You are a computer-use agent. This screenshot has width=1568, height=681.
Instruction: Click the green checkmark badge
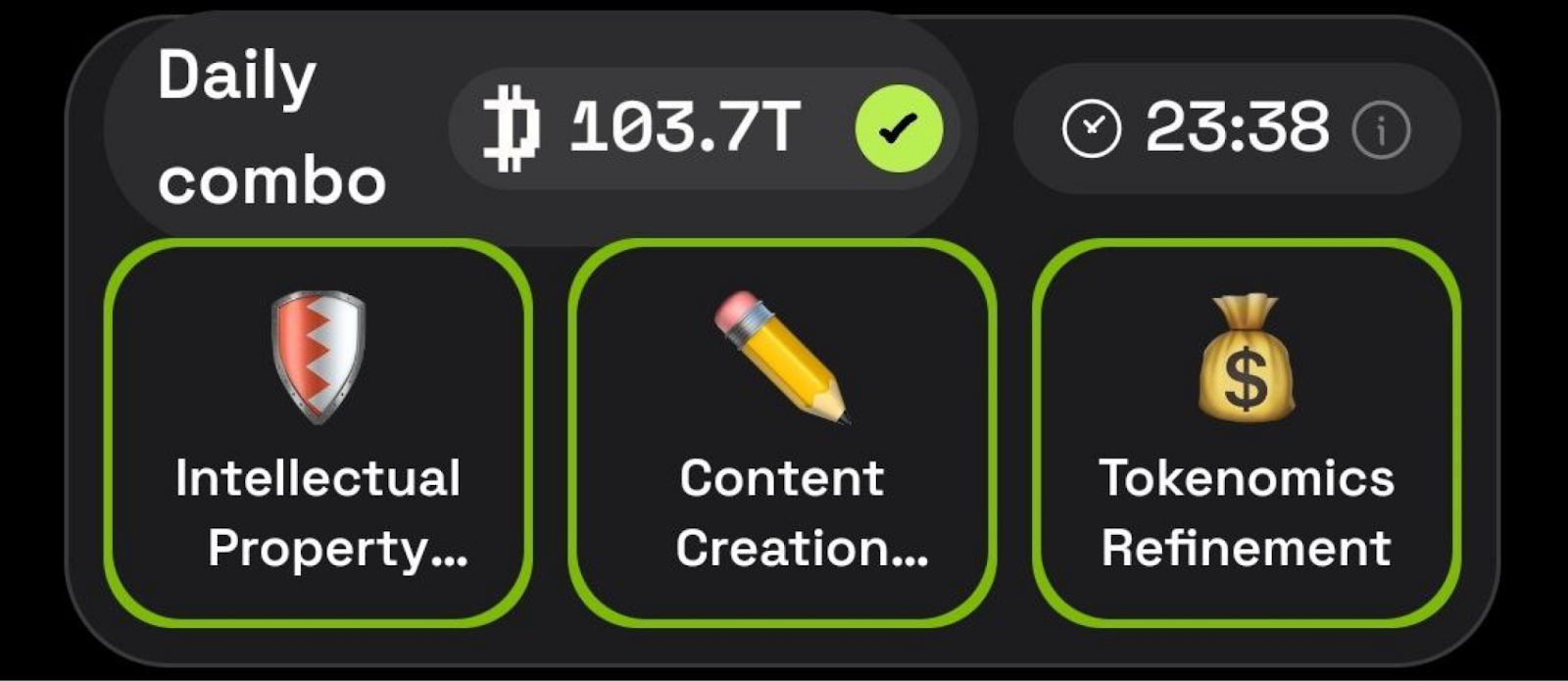click(899, 128)
